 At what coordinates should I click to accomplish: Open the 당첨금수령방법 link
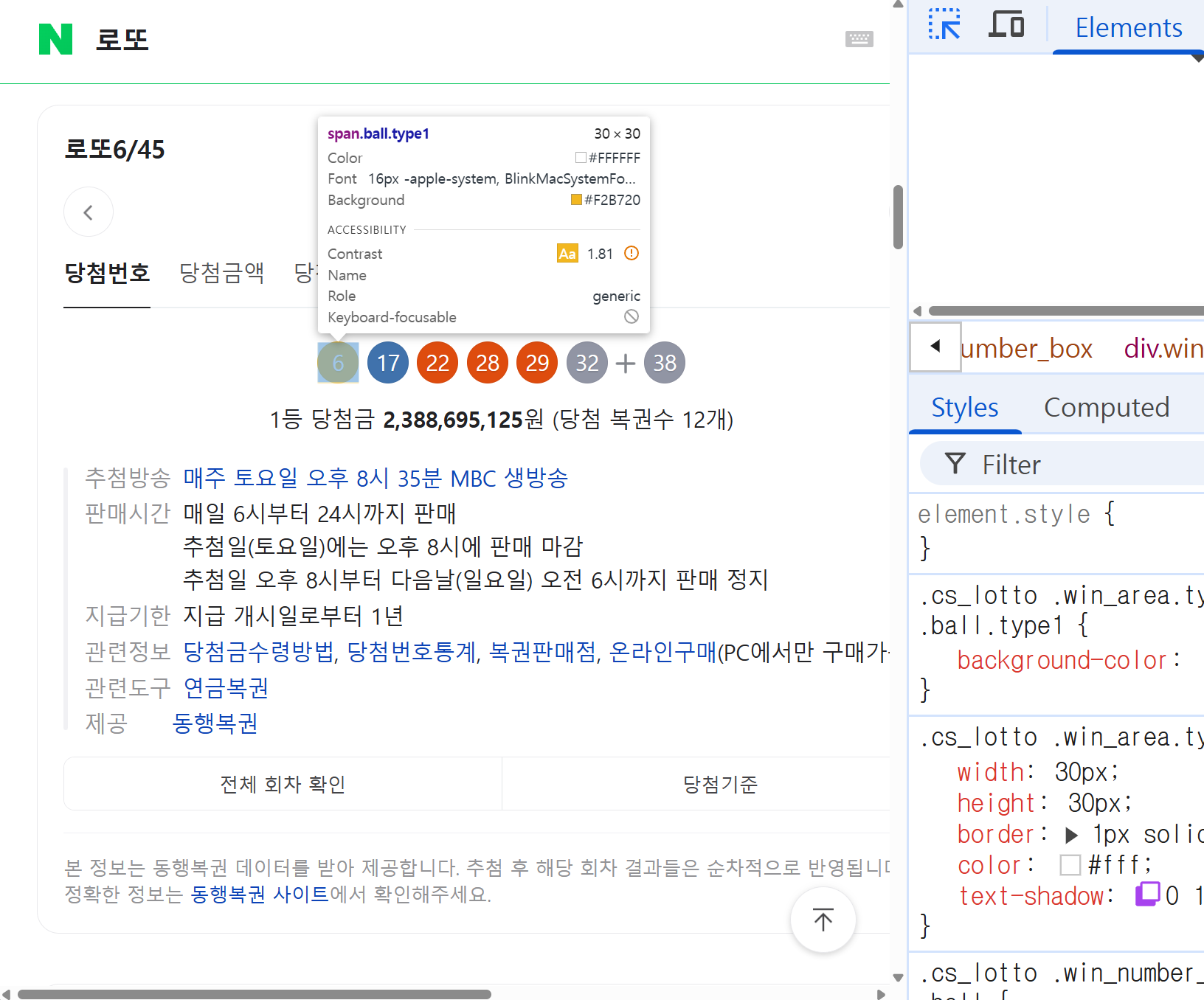click(x=258, y=652)
